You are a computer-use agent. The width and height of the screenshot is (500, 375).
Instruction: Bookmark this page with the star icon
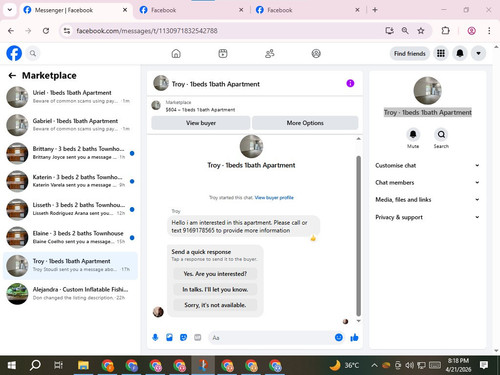pos(421,31)
